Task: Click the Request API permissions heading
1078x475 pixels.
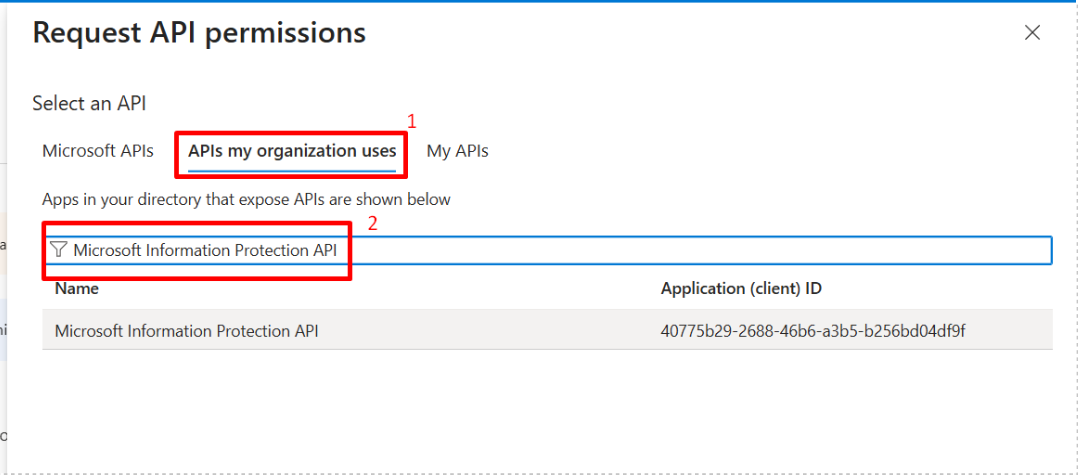Action: [199, 33]
